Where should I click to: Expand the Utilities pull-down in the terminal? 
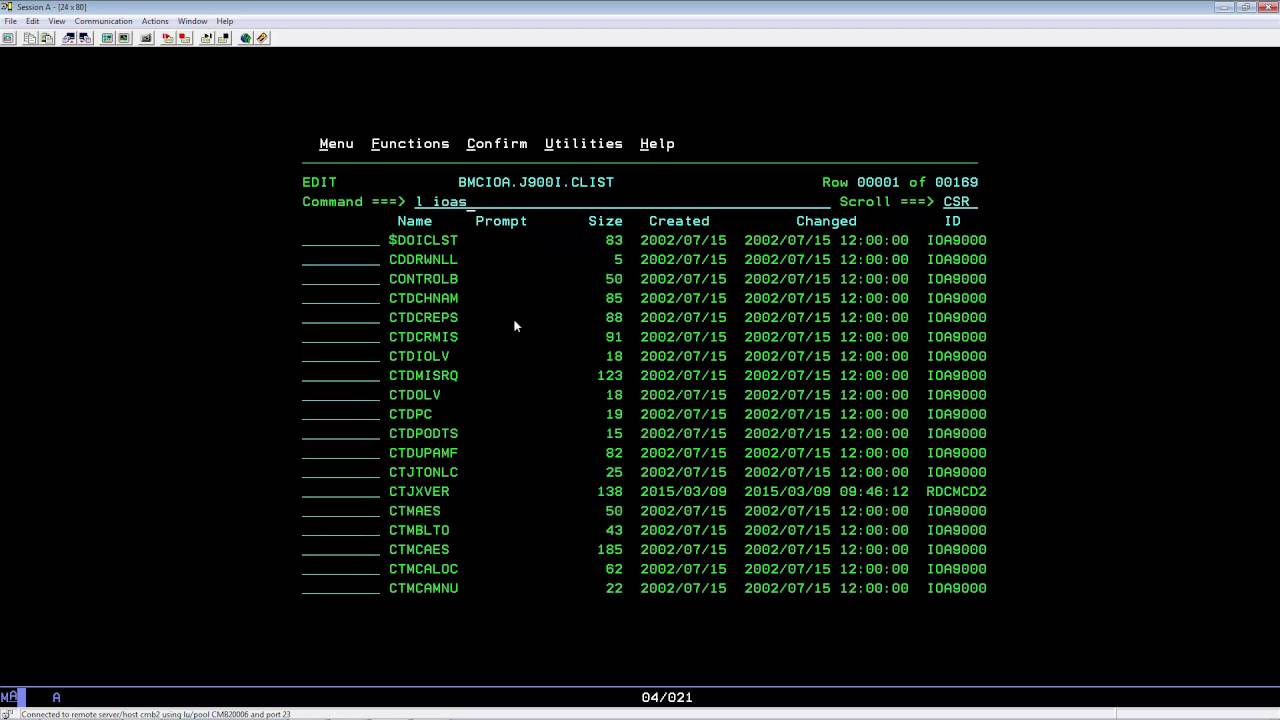583,144
